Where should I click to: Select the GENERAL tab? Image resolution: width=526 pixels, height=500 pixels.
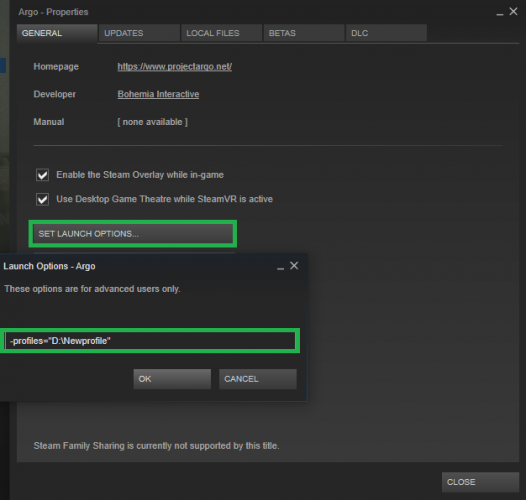[x=57, y=33]
